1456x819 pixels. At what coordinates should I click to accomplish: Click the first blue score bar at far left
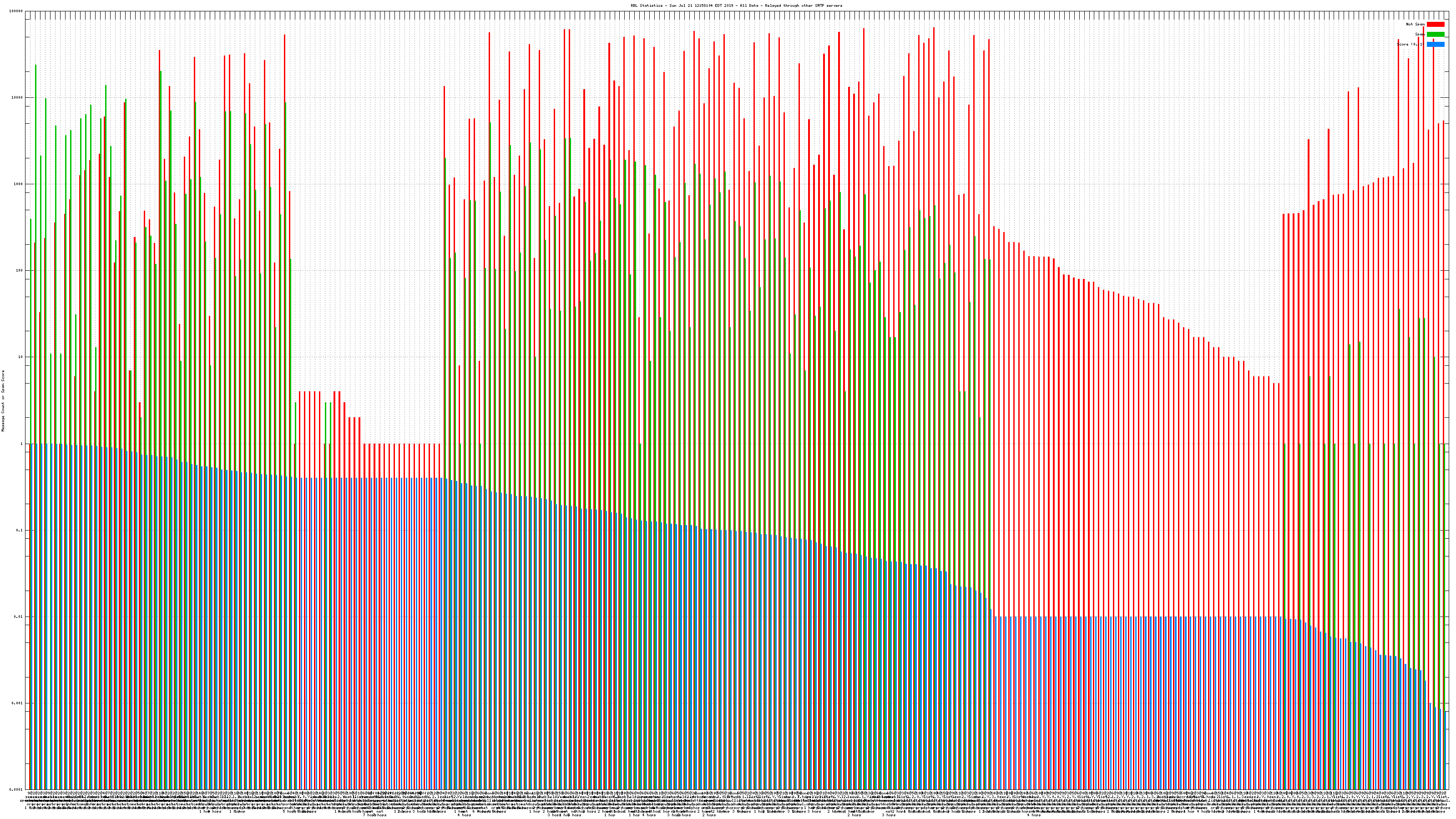click(32, 616)
